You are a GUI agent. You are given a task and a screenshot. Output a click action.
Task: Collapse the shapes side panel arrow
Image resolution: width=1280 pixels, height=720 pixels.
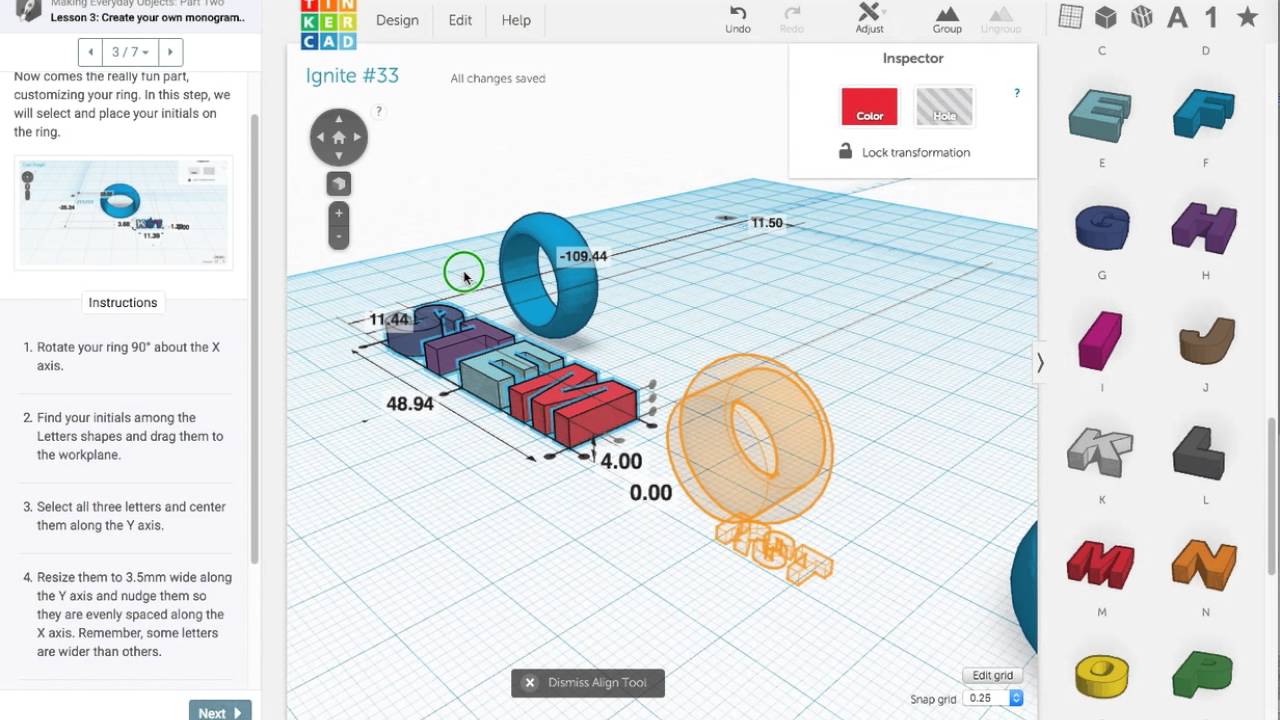1040,363
